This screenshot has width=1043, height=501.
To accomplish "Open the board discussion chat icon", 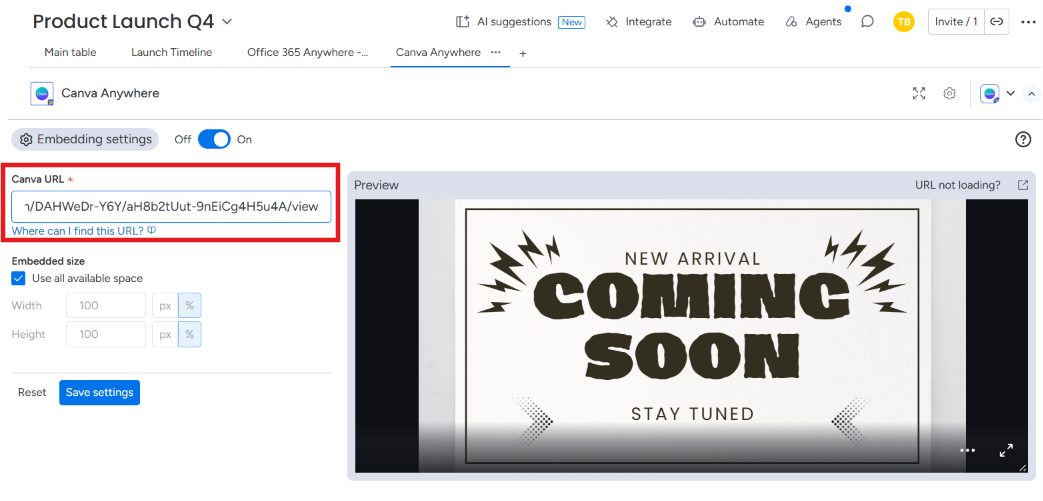I will 867,22.
